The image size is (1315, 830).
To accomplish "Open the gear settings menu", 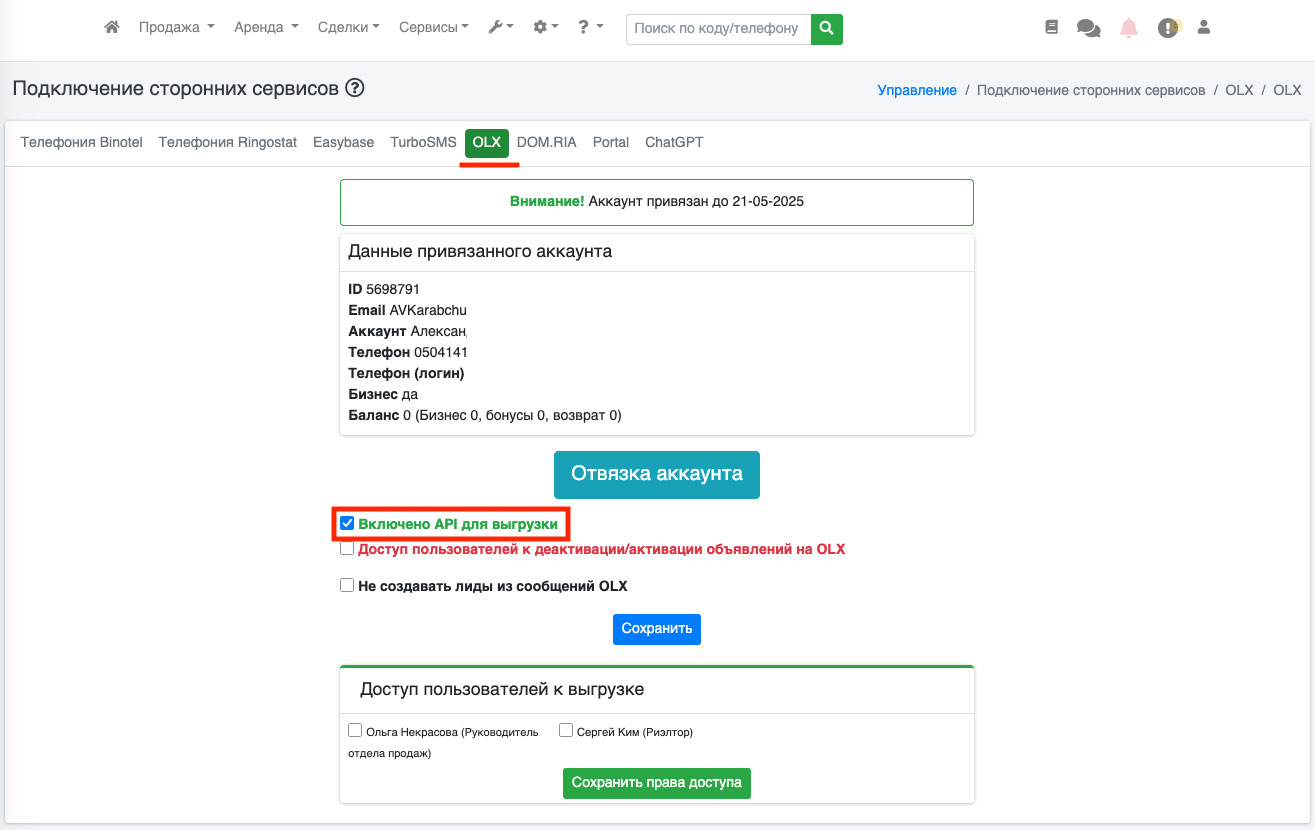I will (x=546, y=28).
